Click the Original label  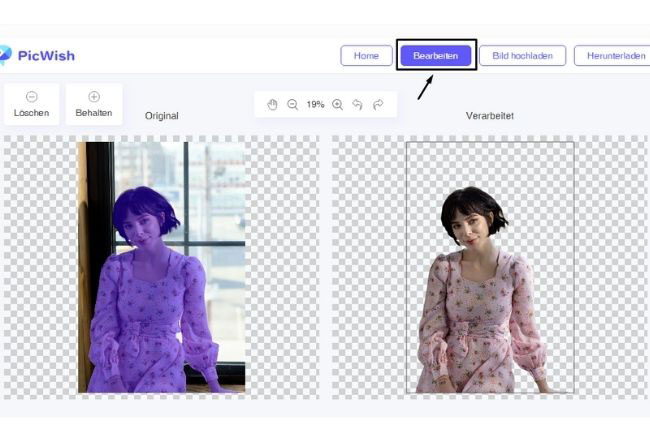point(162,116)
